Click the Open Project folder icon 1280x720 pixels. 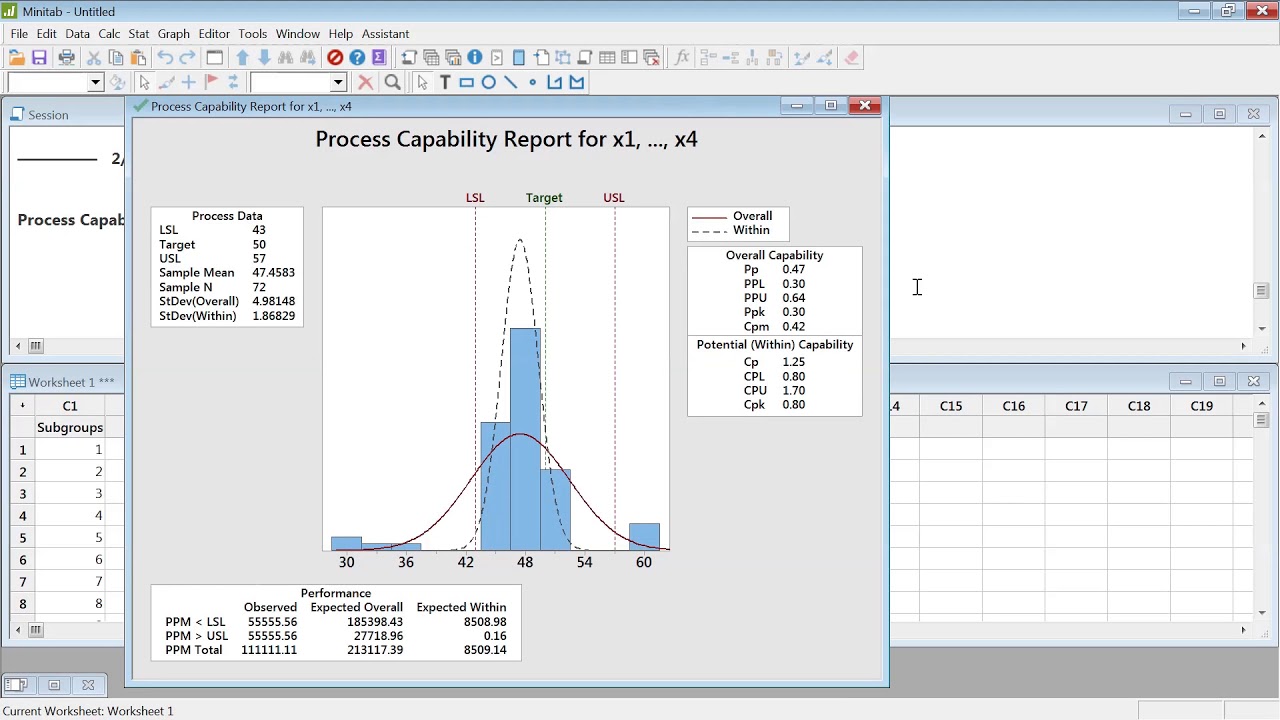pos(16,58)
